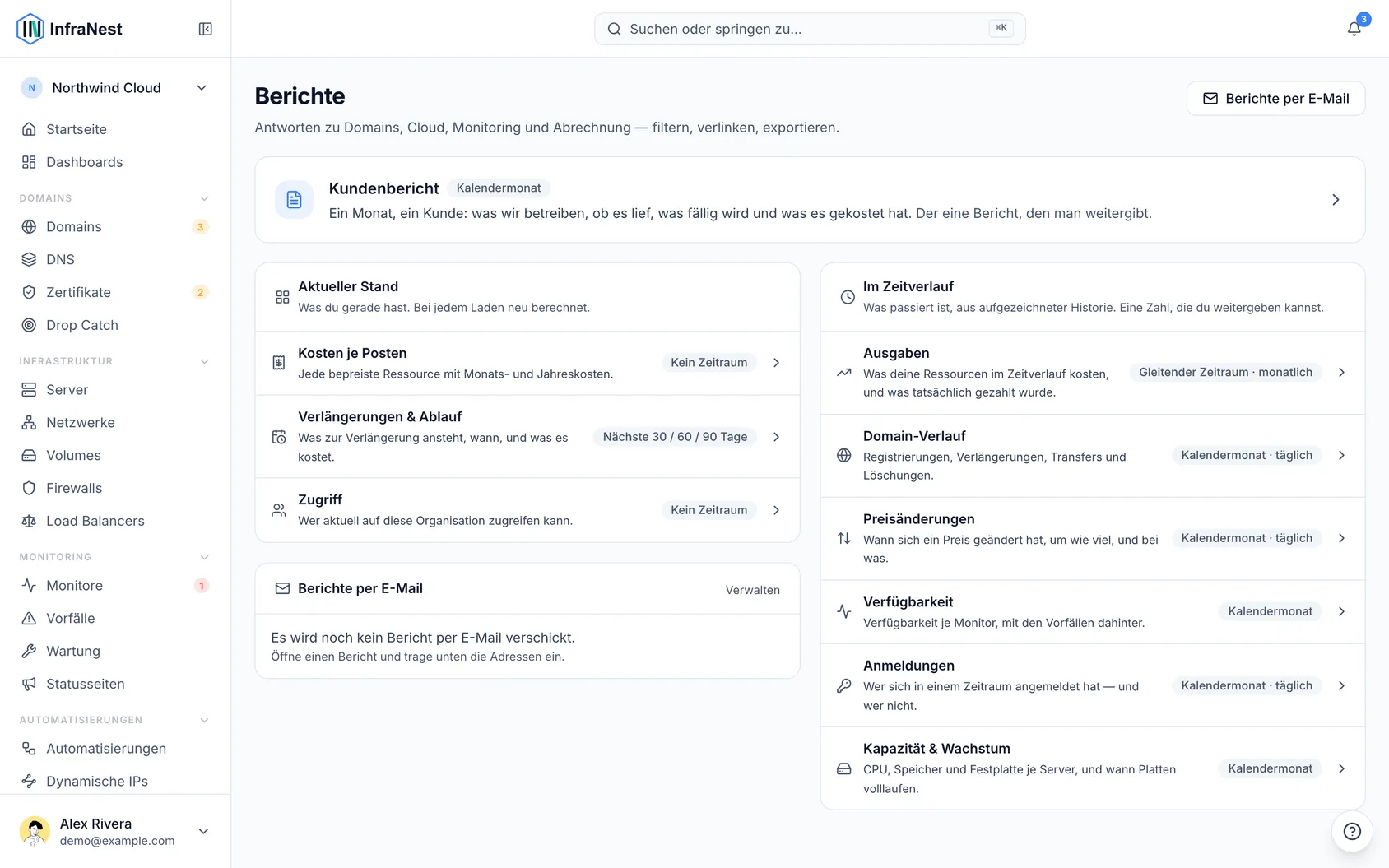
Task: Click the Automatisierungen workflow icon
Action: [29, 748]
